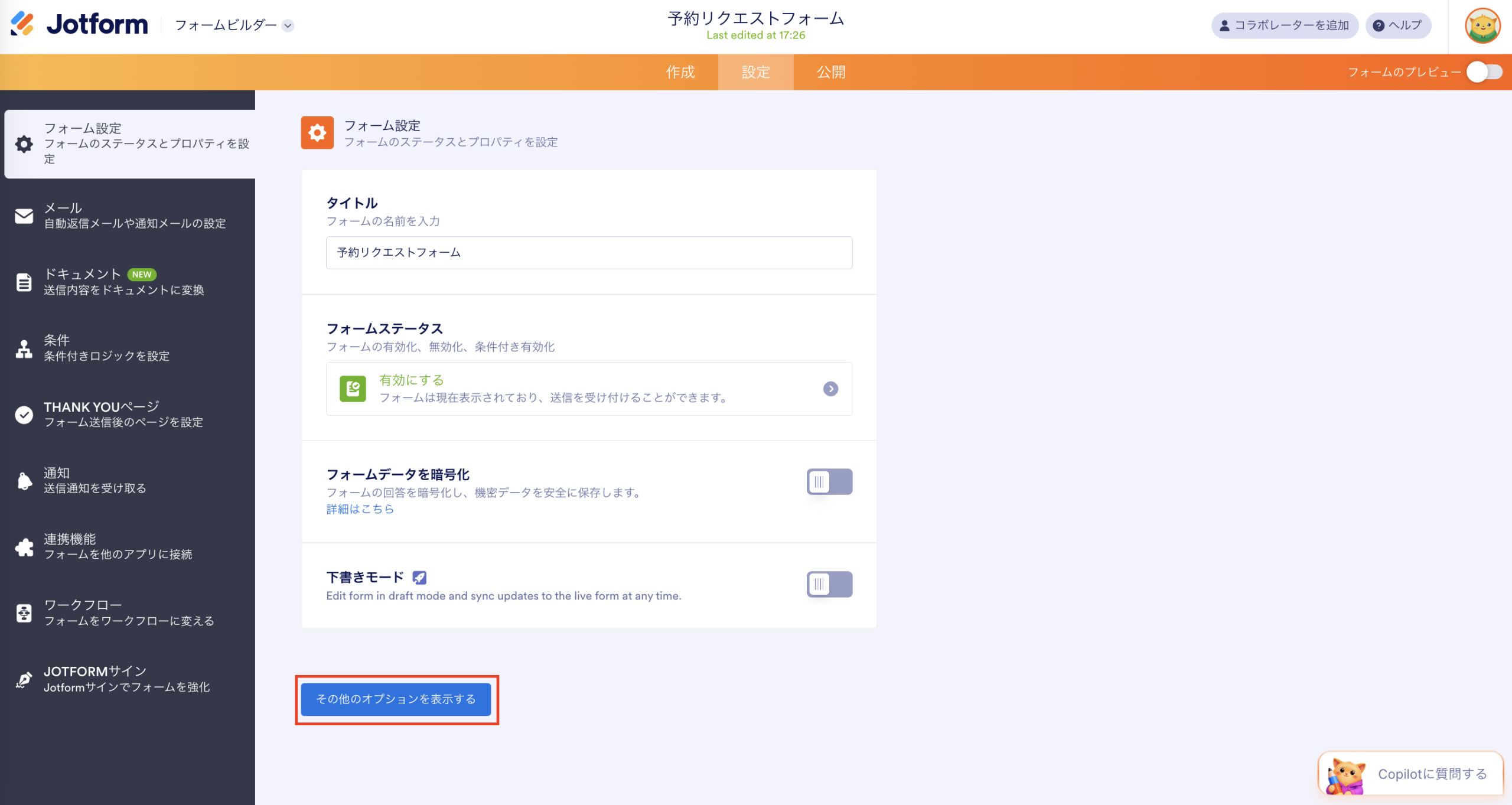Viewport: 1512px width, 805px height.
Task: Open 通知 notification settings via bell icon
Action: (24, 480)
